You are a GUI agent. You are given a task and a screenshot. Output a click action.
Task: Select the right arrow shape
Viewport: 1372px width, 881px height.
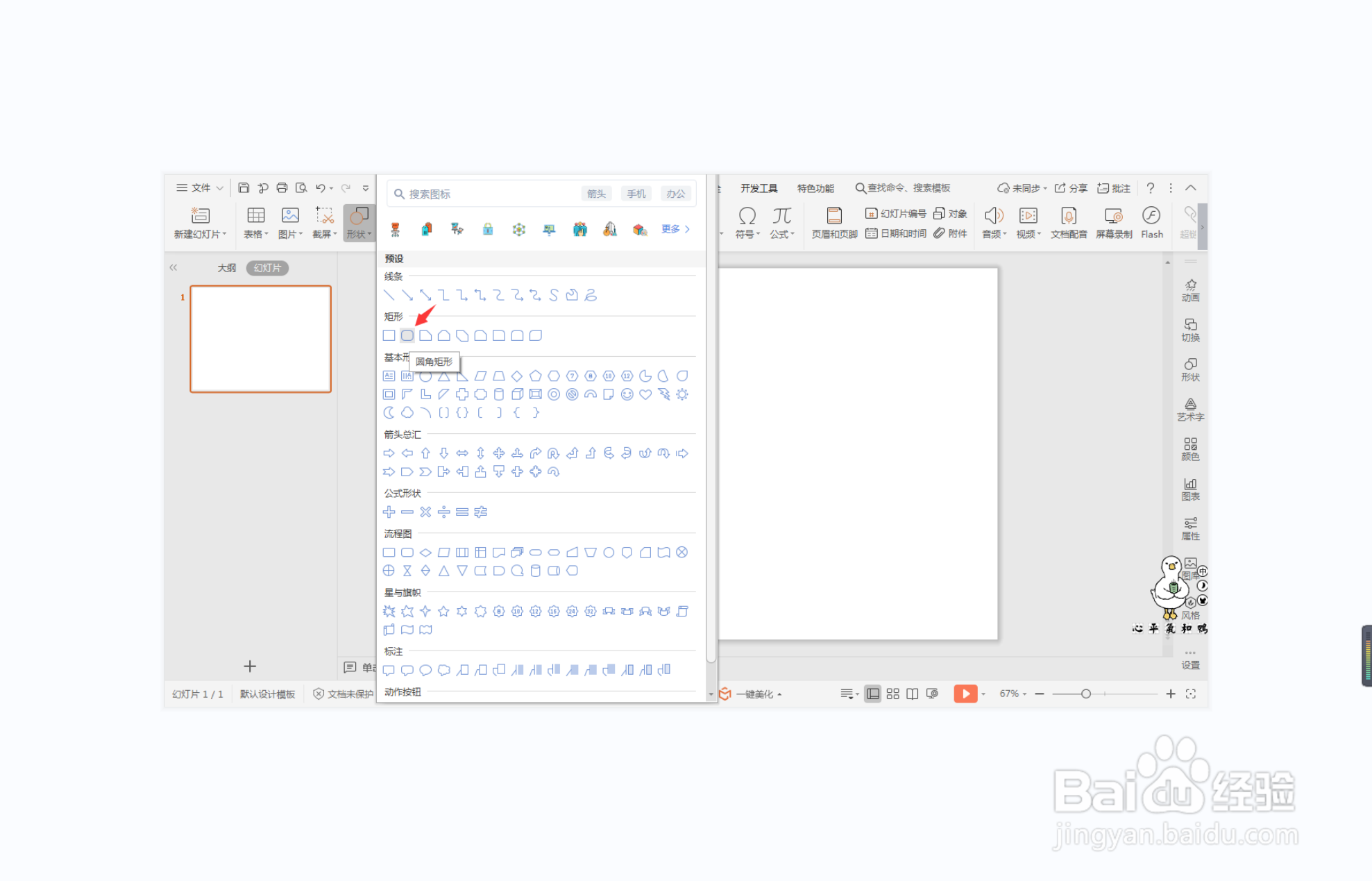[389, 453]
